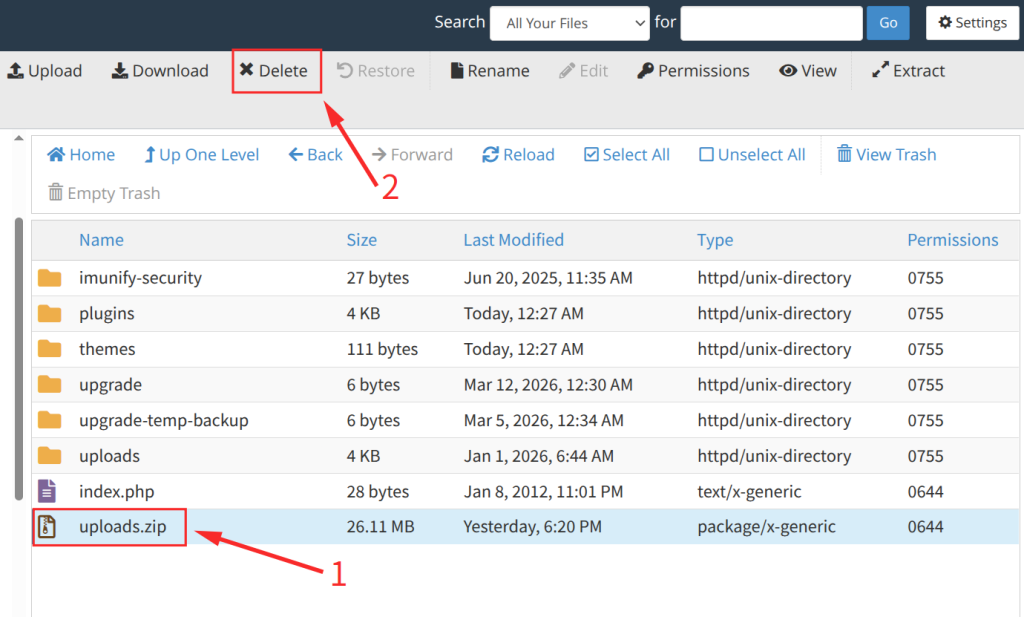This screenshot has height=617, width=1024.
Task: Open the Permissions key tool
Action: (693, 71)
